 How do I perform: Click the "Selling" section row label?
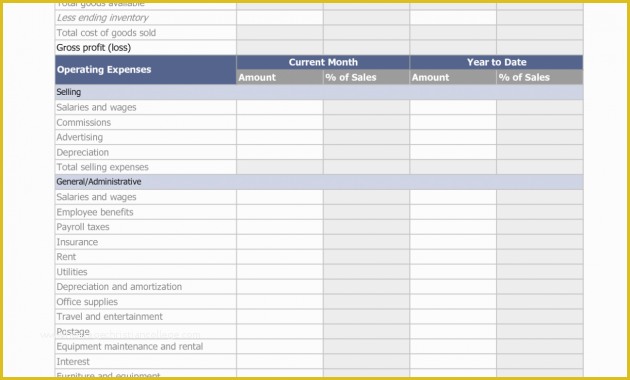[69, 92]
